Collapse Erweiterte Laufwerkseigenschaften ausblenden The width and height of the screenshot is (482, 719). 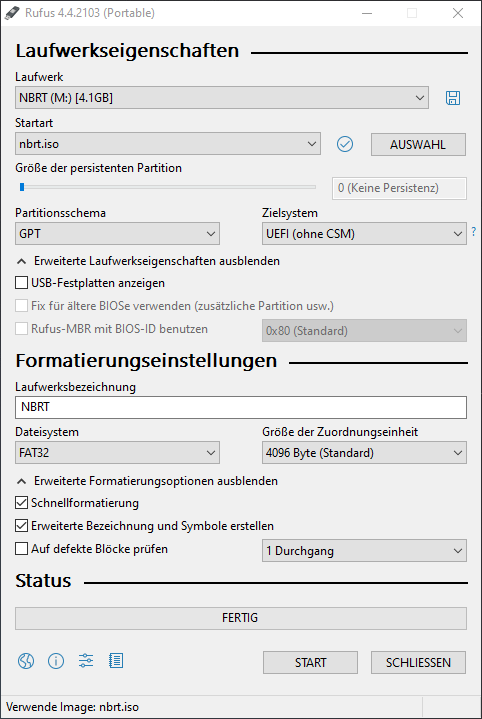[x=148, y=261]
